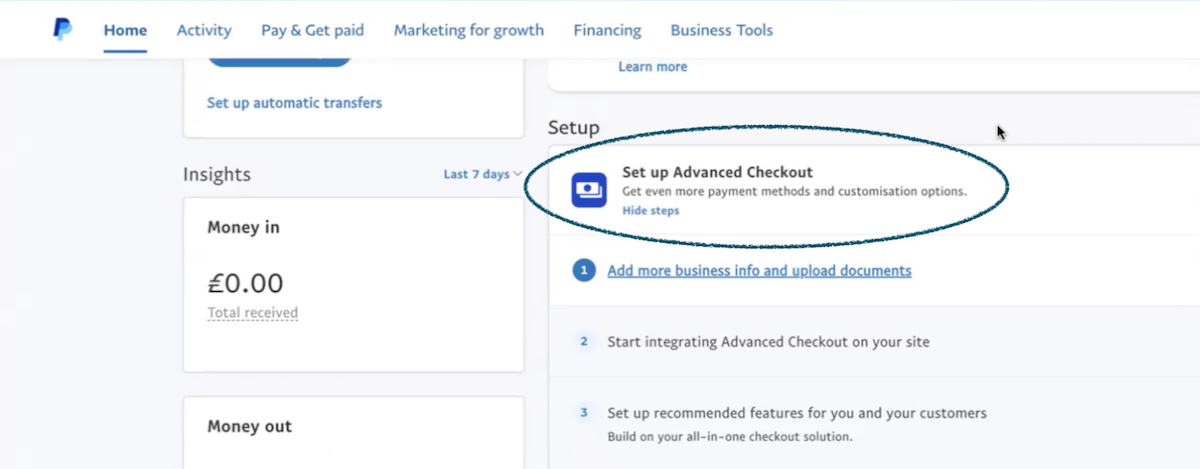Image resolution: width=1200 pixels, height=469 pixels.
Task: Open Add more business info and upload documents
Action: (759, 271)
